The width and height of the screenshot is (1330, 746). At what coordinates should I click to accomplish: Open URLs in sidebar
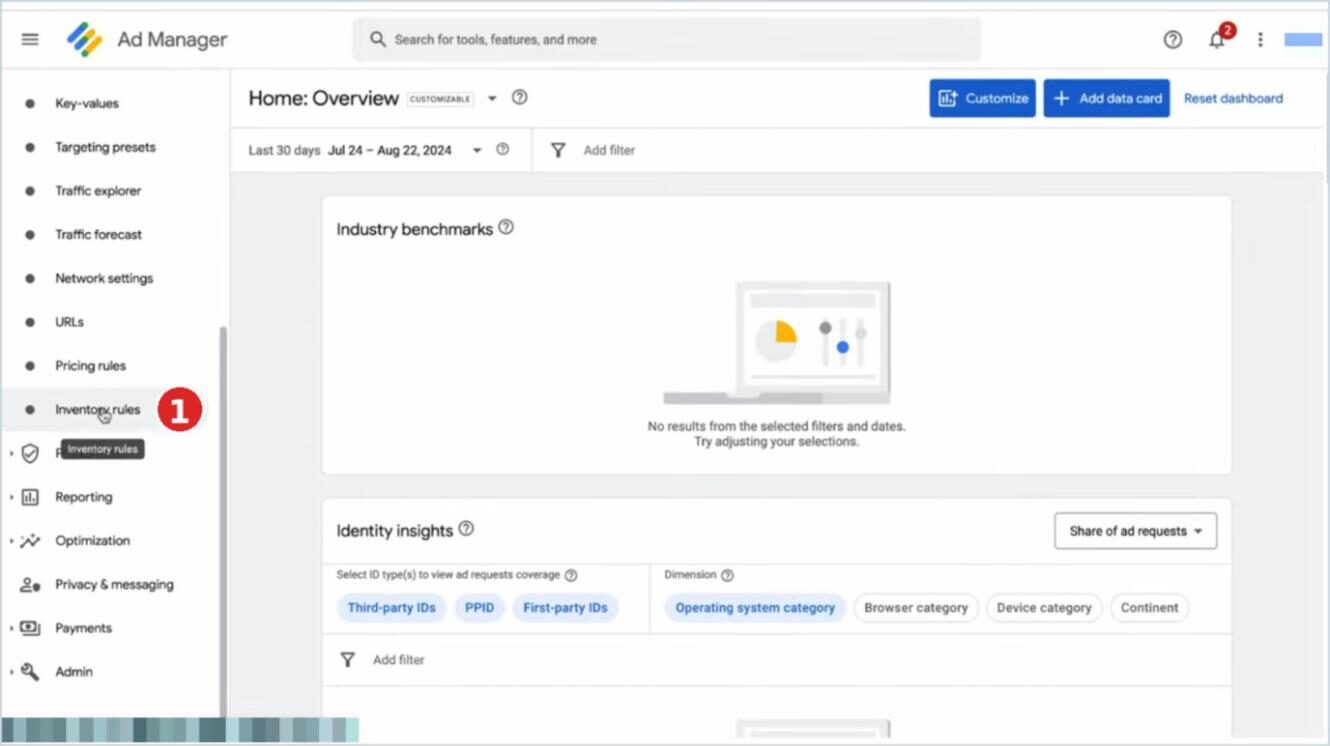69,322
